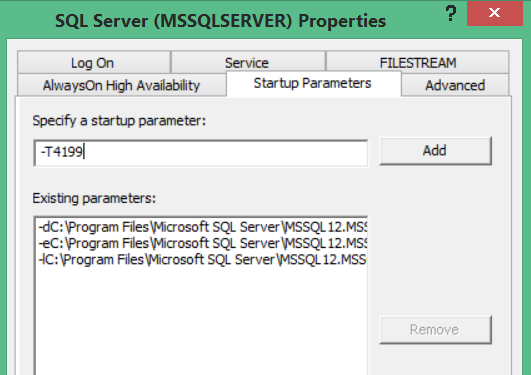Click empty space inside startup parameter textbox
This screenshot has width=531, height=375.
pos(224,152)
